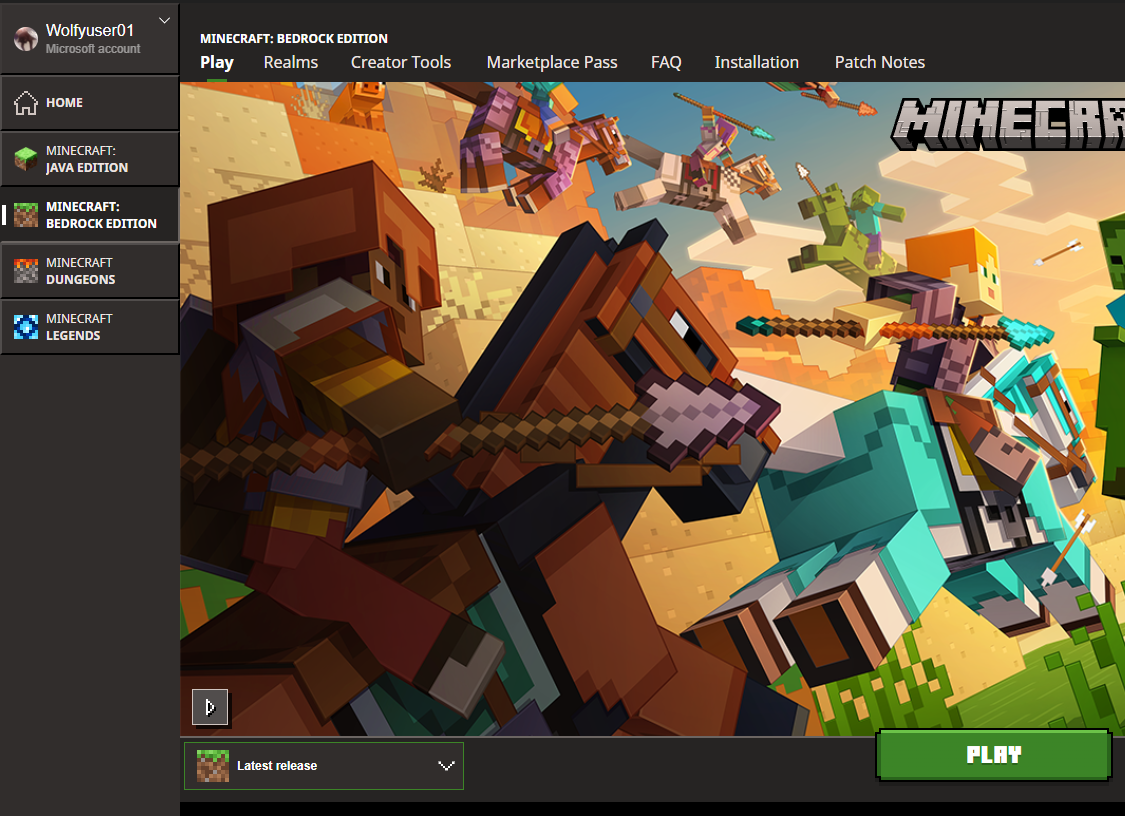Go to the FAQ tab
The image size is (1125, 816).
(666, 62)
